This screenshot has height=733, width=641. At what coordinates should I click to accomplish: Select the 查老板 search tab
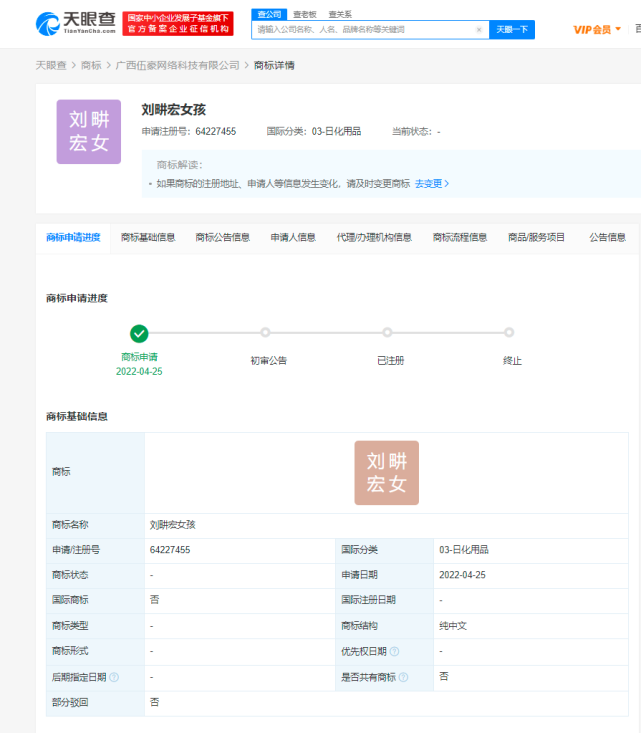tap(304, 14)
